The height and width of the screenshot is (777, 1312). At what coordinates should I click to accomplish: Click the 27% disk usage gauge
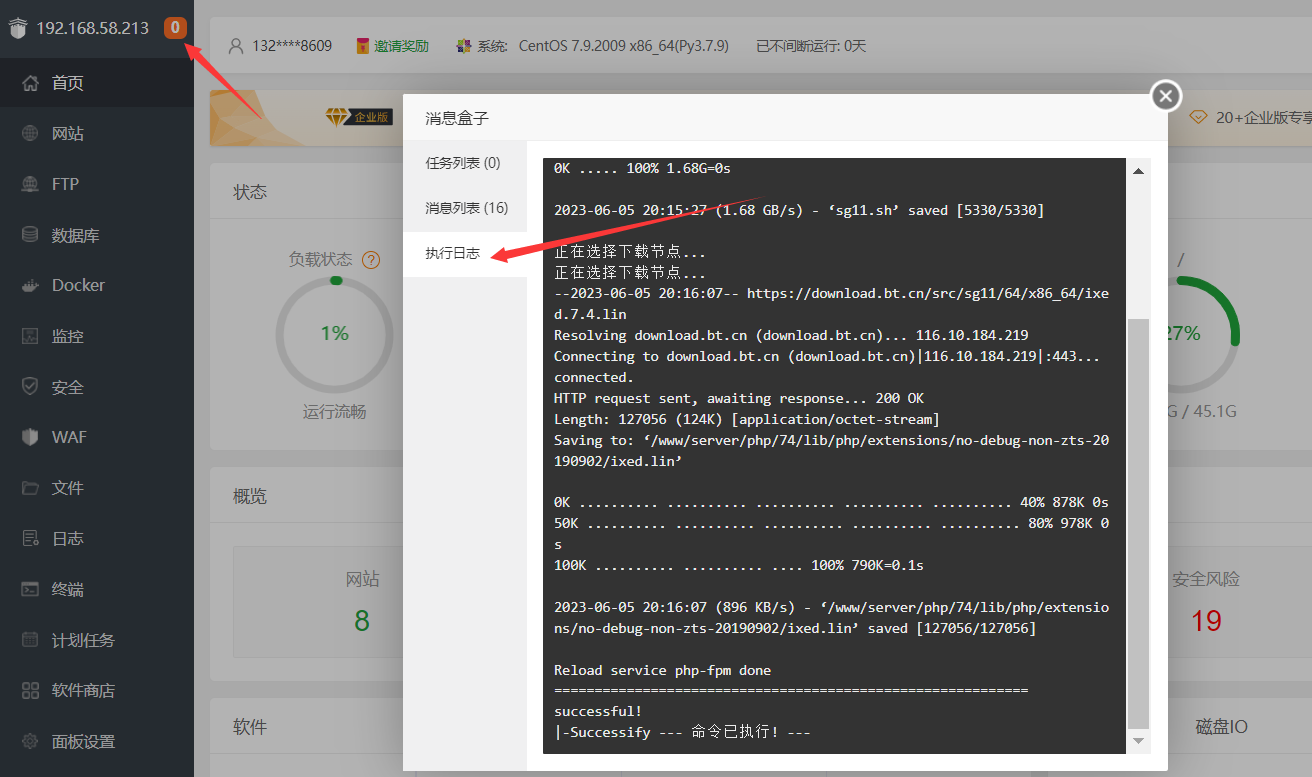point(1181,333)
